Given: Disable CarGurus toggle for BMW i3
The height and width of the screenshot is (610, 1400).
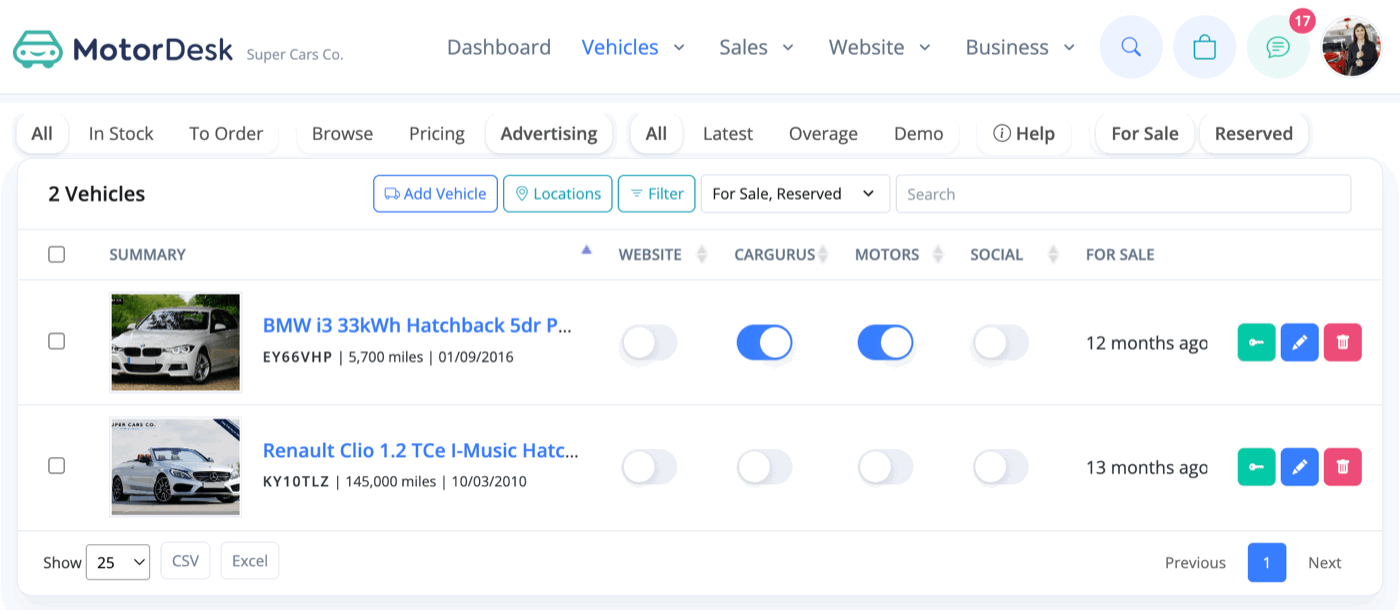Looking at the screenshot, I should click(x=764, y=343).
